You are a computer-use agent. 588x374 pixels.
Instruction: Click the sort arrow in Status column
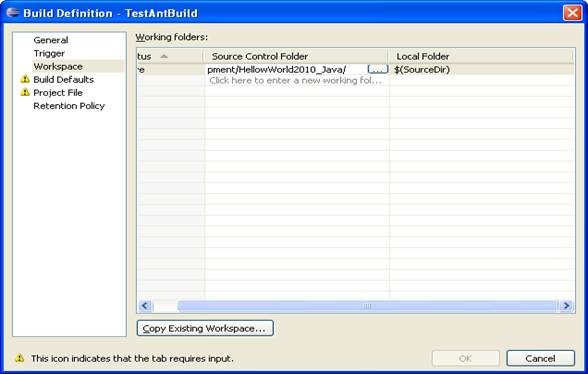tap(164, 56)
